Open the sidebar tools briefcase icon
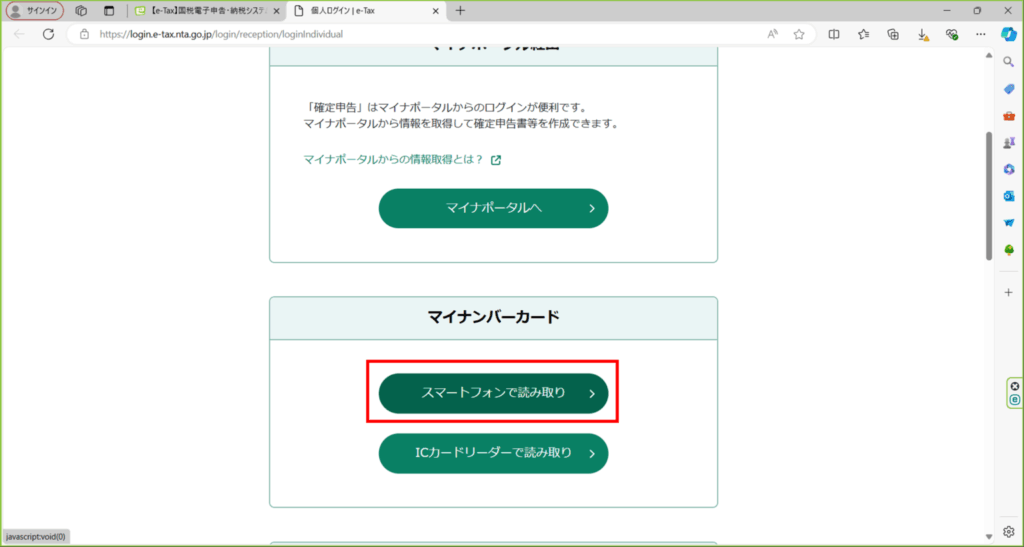 coord(1009,116)
